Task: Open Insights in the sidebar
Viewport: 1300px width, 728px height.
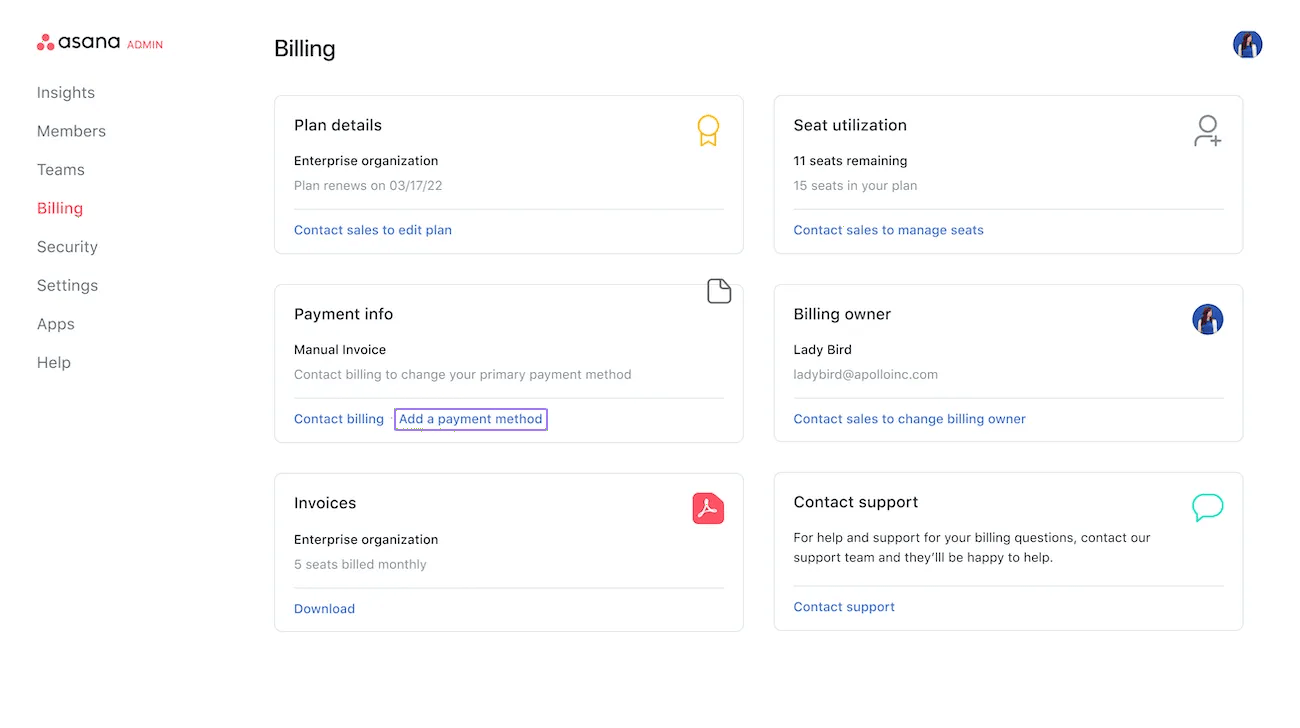Action: point(66,93)
